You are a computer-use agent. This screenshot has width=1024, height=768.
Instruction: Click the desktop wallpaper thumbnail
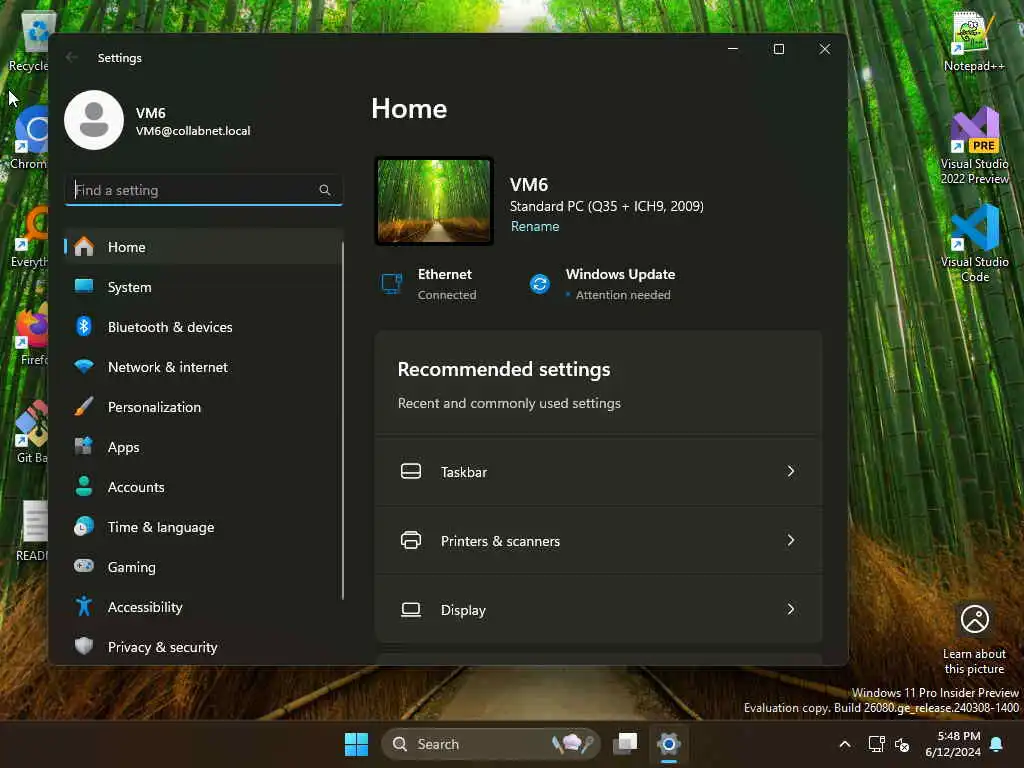click(x=434, y=200)
